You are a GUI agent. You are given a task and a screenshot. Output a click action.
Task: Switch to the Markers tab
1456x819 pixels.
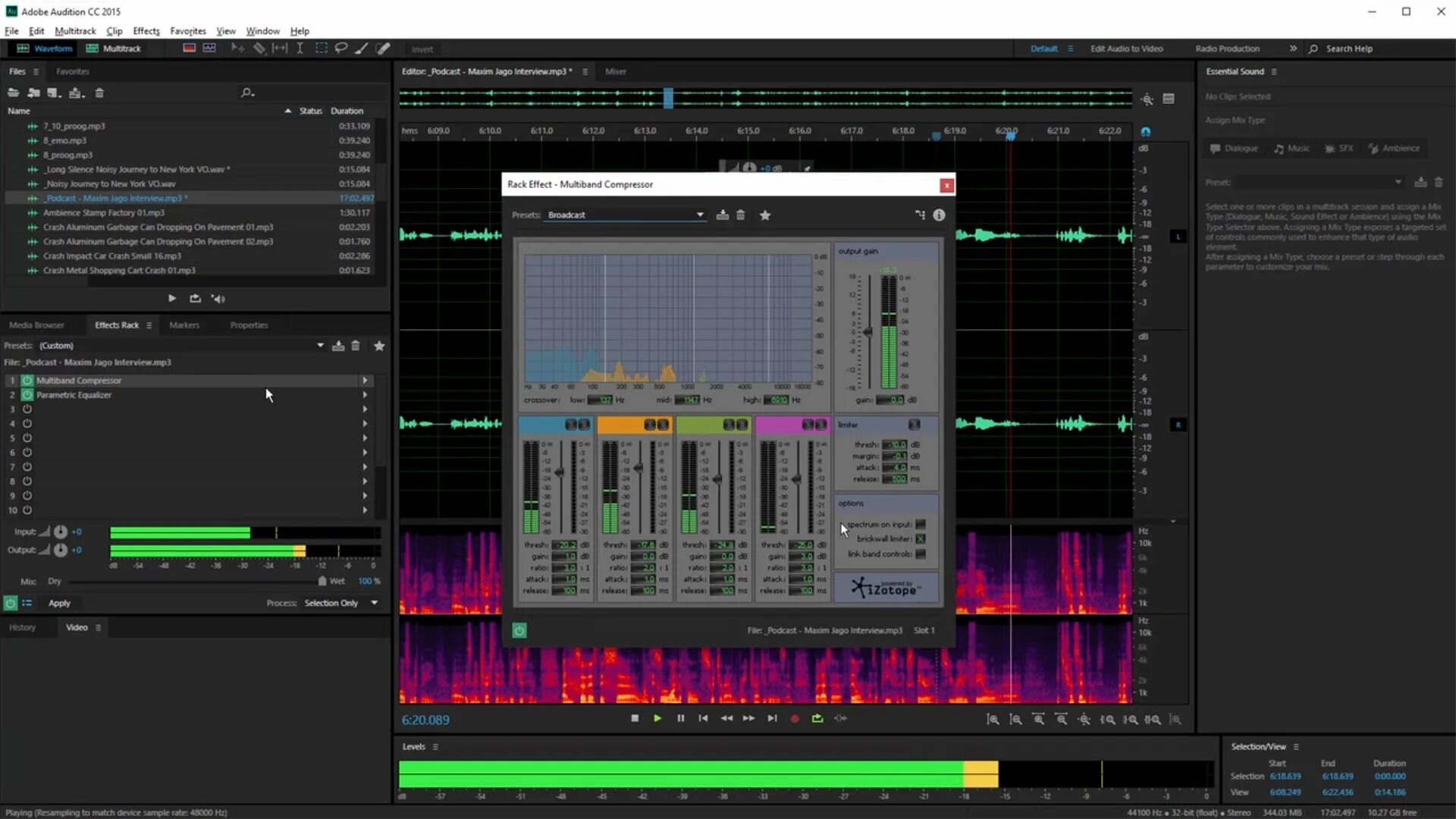click(184, 325)
